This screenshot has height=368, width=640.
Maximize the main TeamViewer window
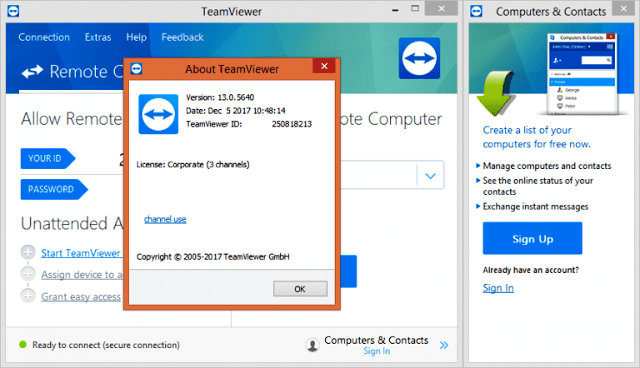point(415,8)
